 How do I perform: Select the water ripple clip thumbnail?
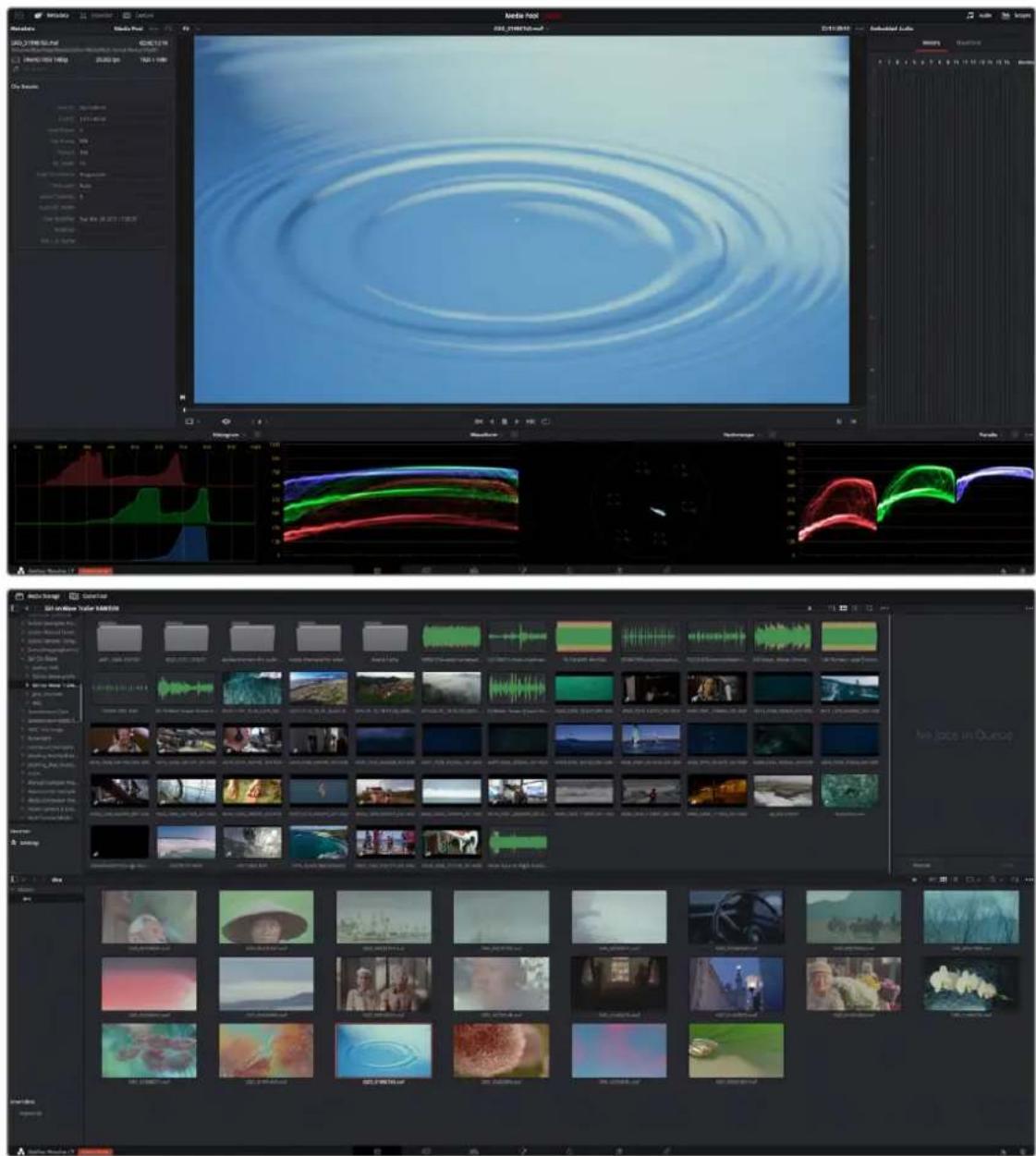click(x=384, y=1050)
